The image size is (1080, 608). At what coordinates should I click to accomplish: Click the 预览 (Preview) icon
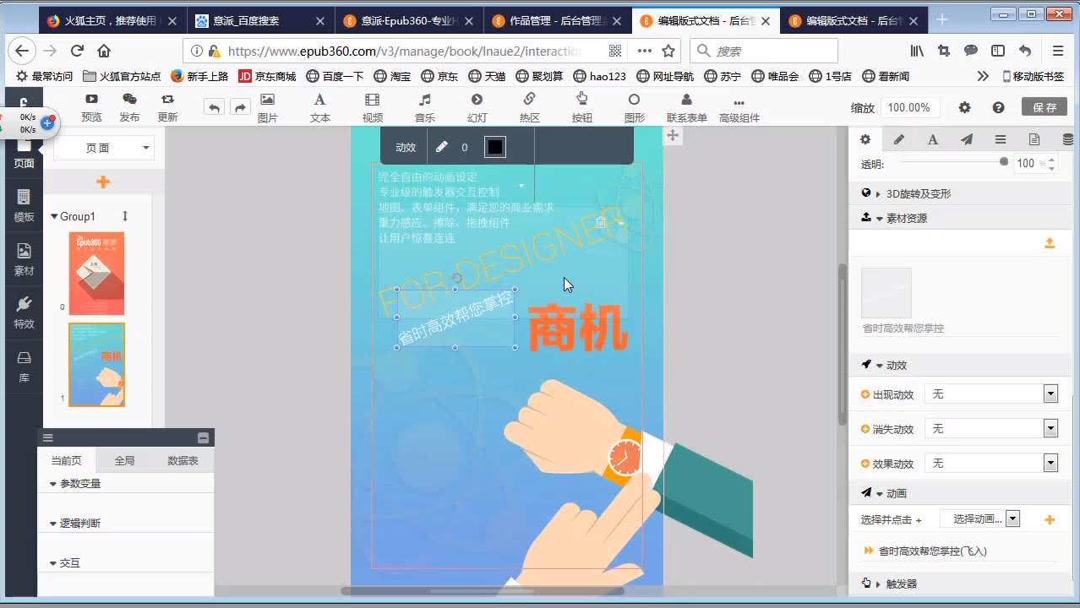[90, 107]
